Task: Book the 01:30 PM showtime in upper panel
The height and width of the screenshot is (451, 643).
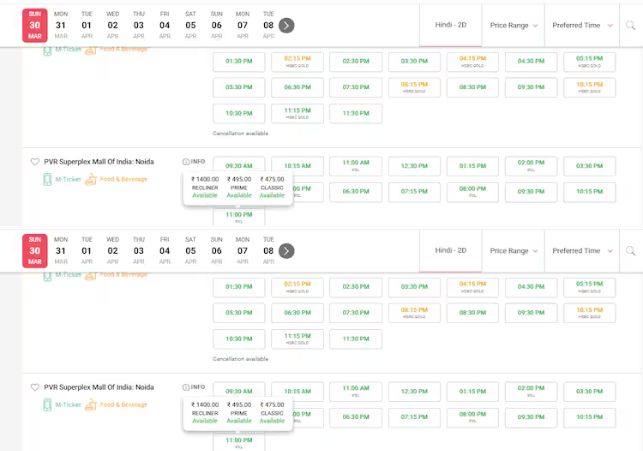Action: click(239, 62)
